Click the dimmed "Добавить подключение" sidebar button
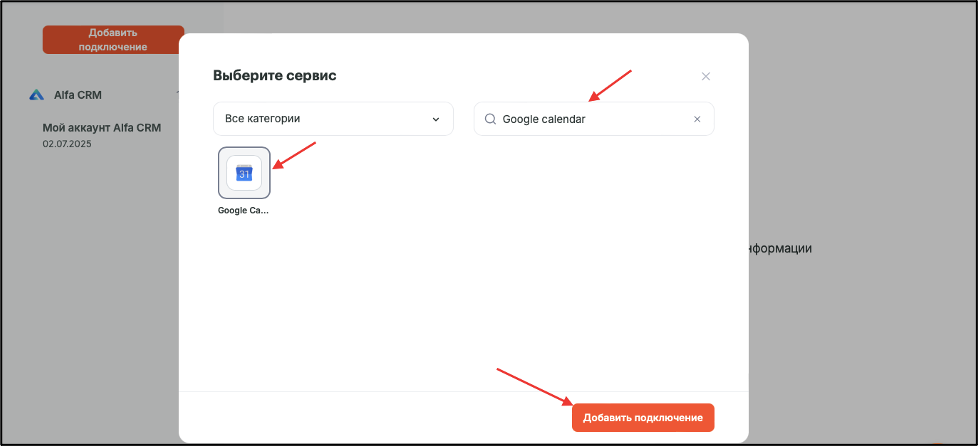Viewport: 979px width, 447px height. point(113,39)
